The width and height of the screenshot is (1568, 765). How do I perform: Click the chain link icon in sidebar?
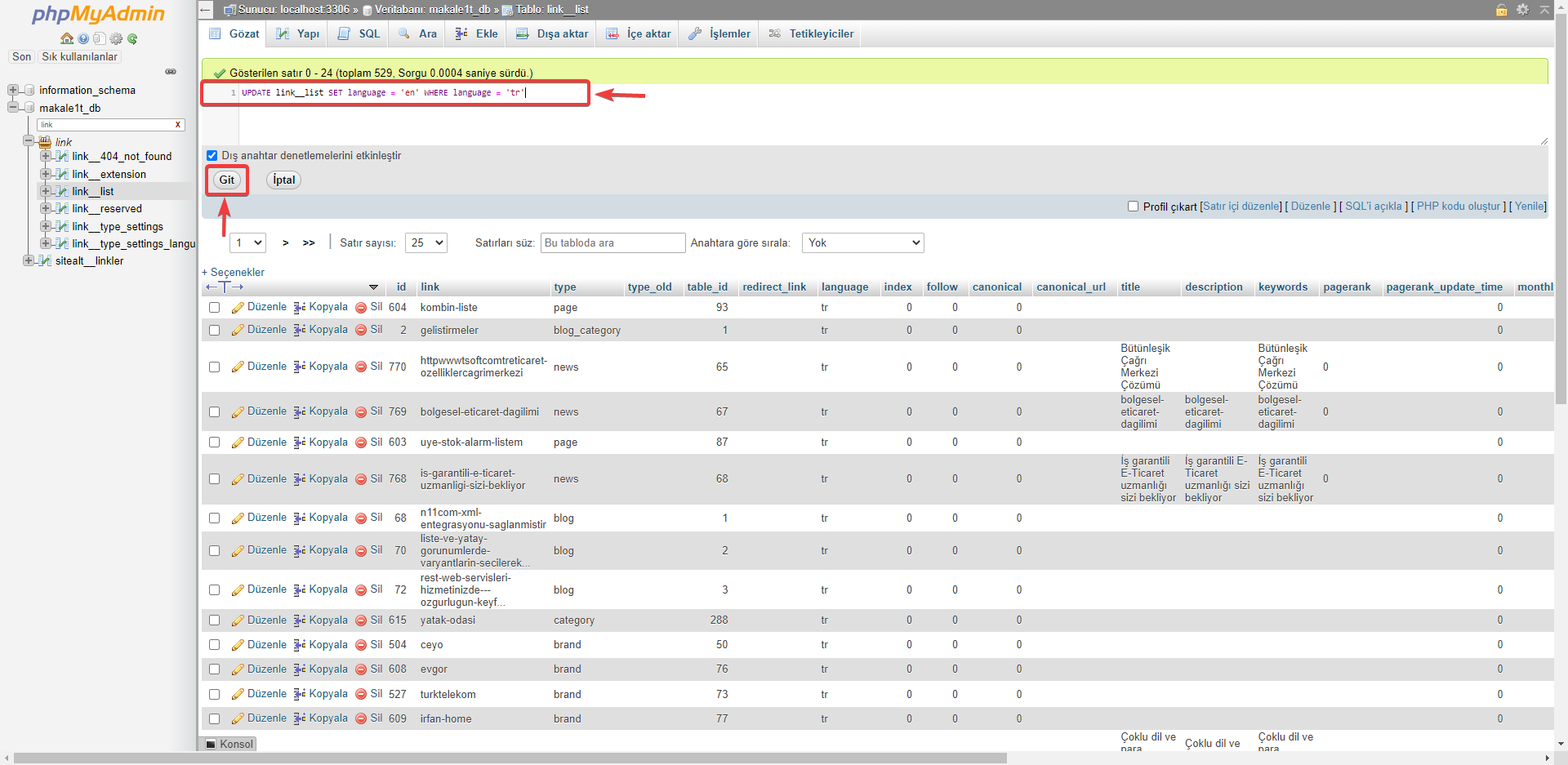click(x=171, y=72)
